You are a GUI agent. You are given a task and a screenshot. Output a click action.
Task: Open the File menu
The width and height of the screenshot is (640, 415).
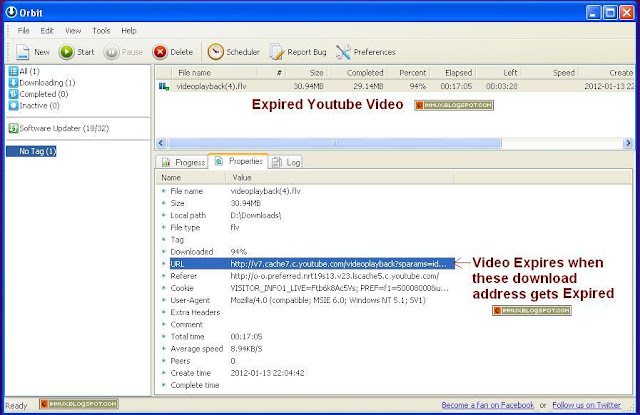point(23,31)
